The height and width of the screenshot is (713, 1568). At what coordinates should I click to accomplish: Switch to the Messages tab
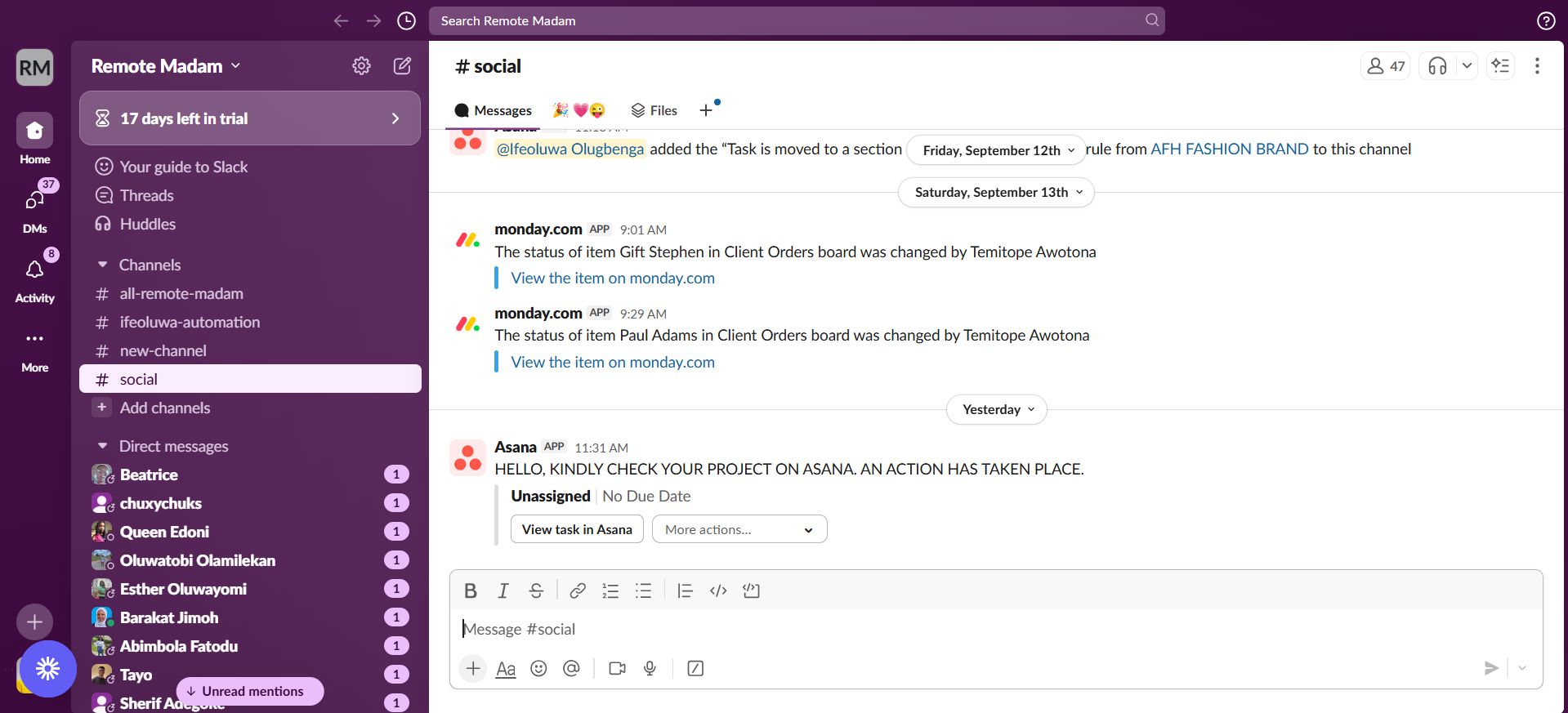(x=493, y=110)
